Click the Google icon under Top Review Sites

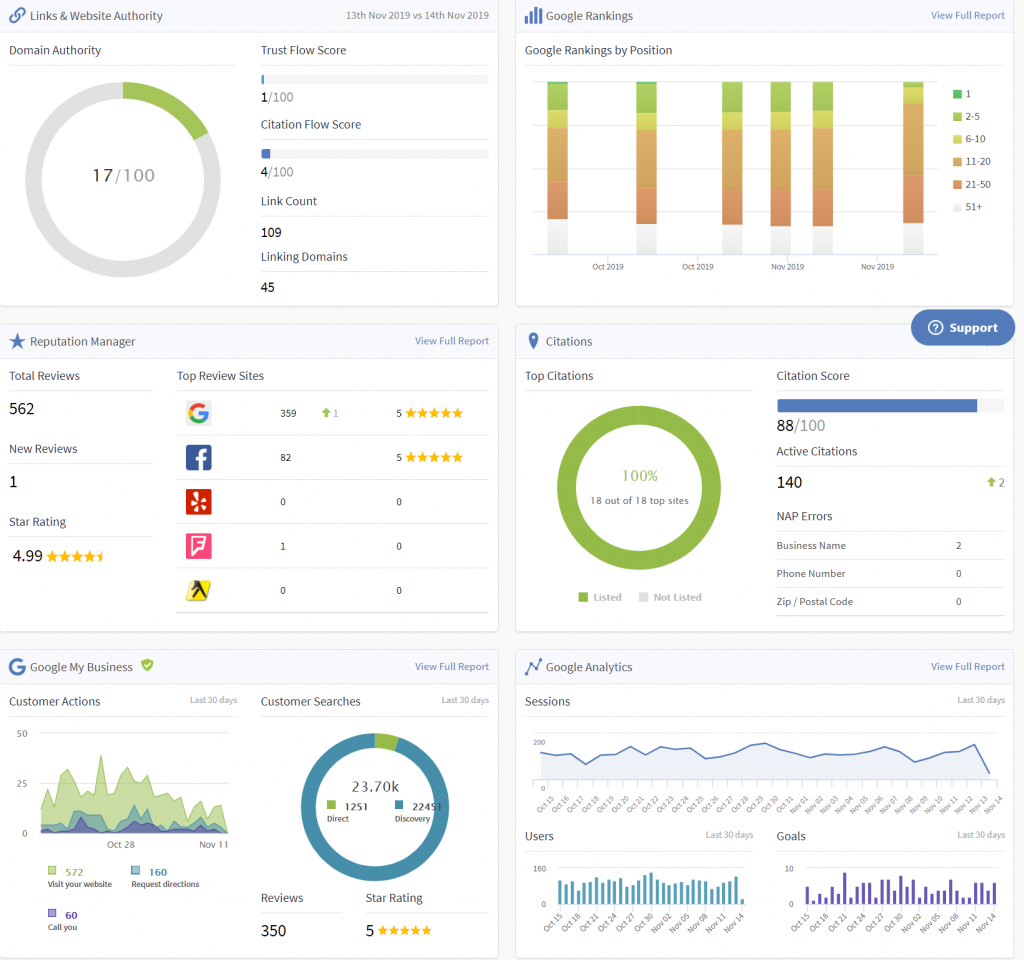[198, 412]
